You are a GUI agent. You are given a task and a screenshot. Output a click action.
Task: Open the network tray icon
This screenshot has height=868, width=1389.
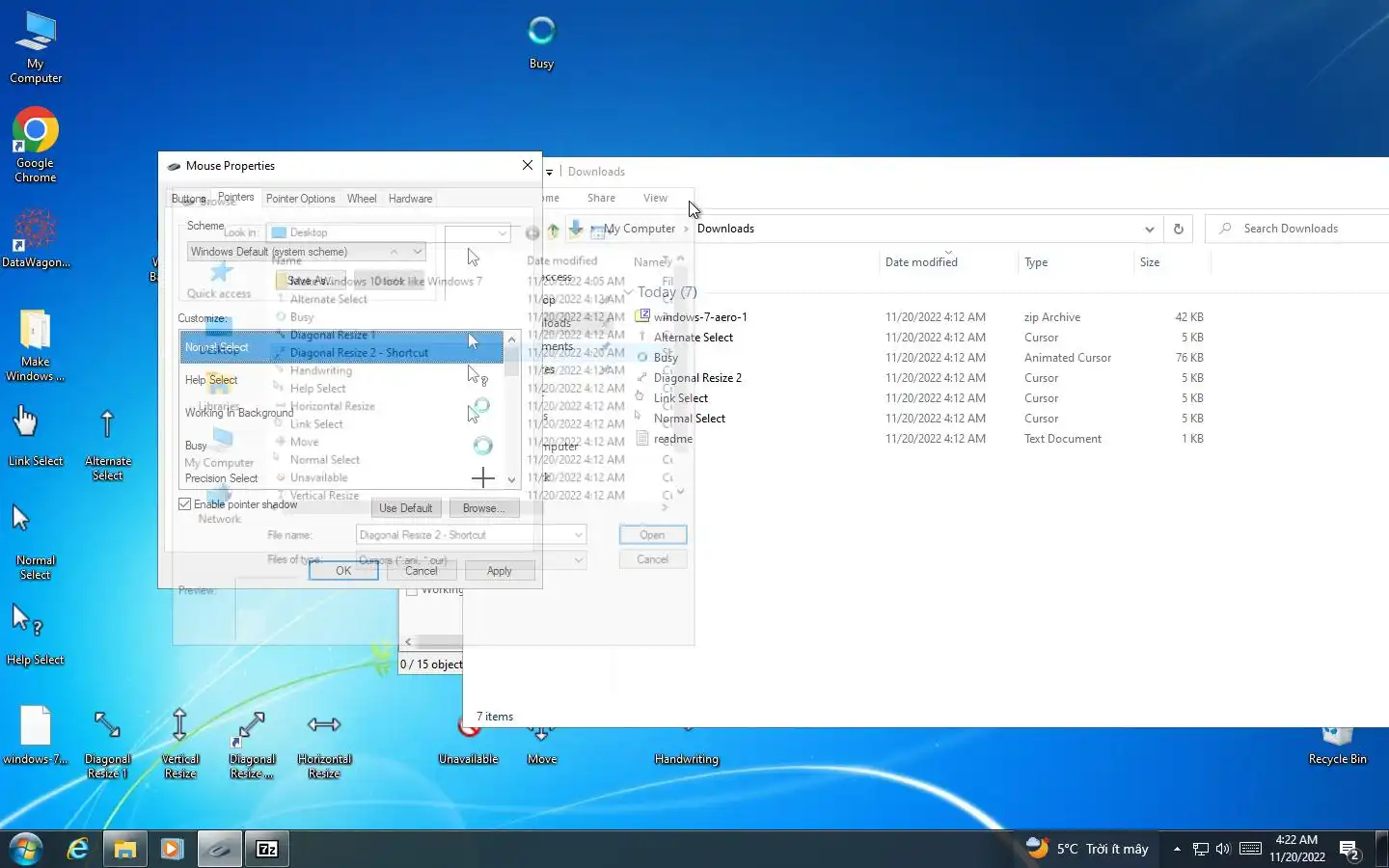point(1201,849)
